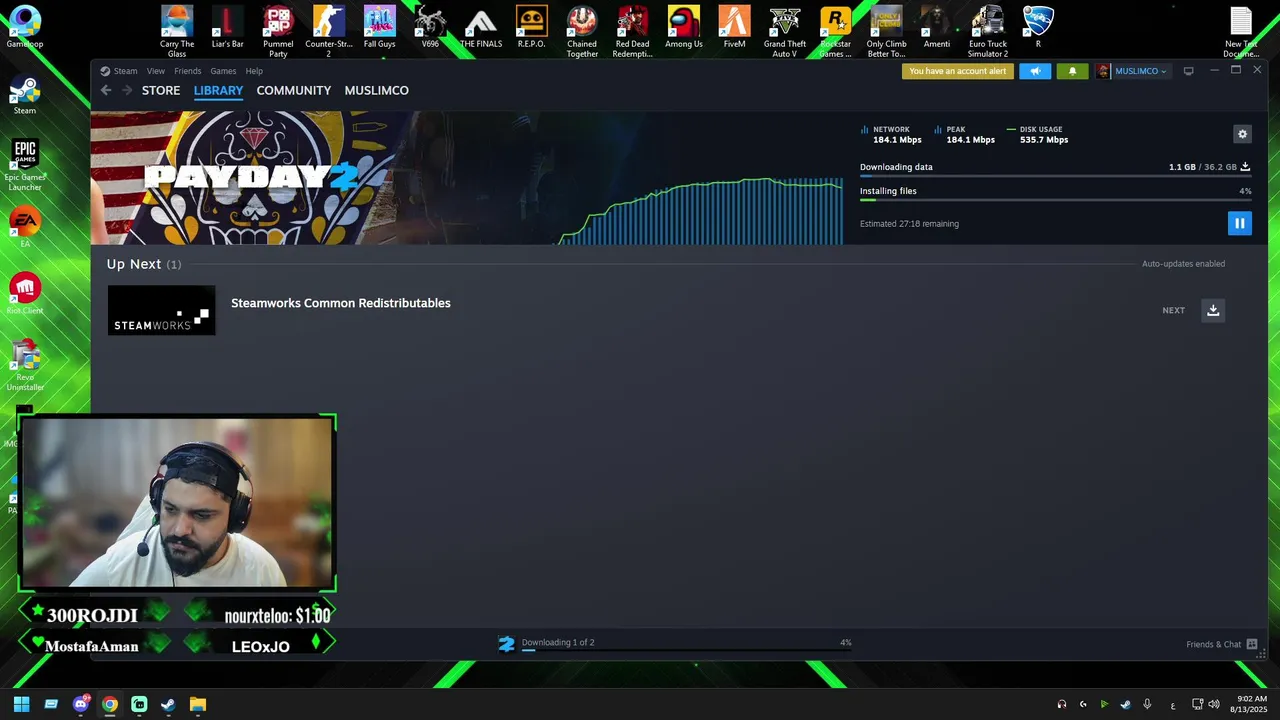Open Euro Truck Simulator 2 desktop shortcut
1280x720 pixels.
988,32
